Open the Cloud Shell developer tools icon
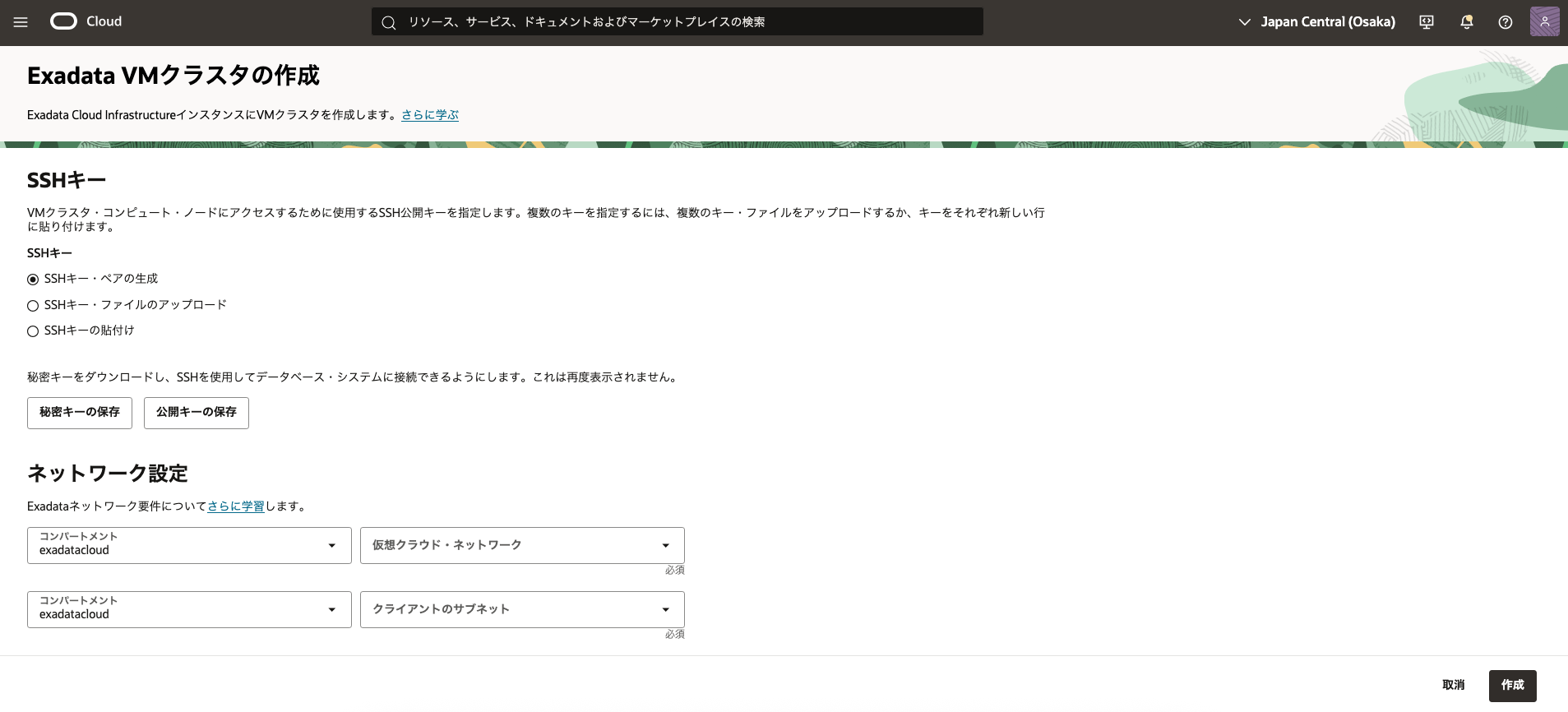 click(x=1427, y=22)
